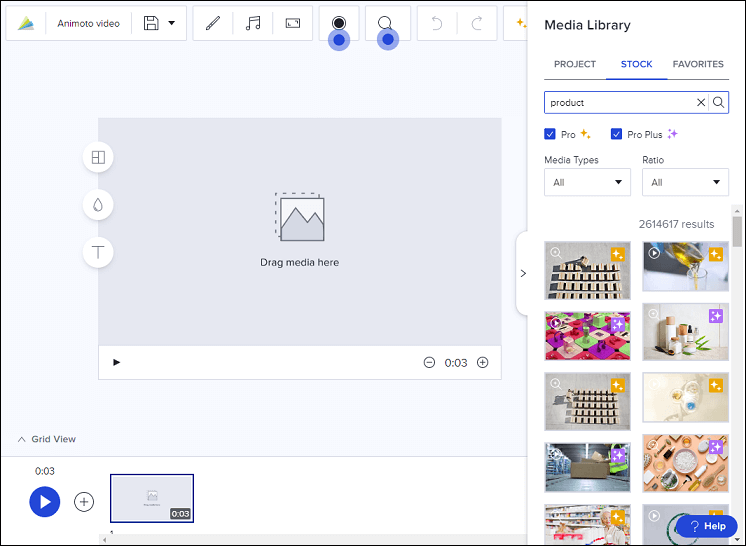Play the whole video with blue play button
The height and width of the screenshot is (546, 746).
point(45,501)
